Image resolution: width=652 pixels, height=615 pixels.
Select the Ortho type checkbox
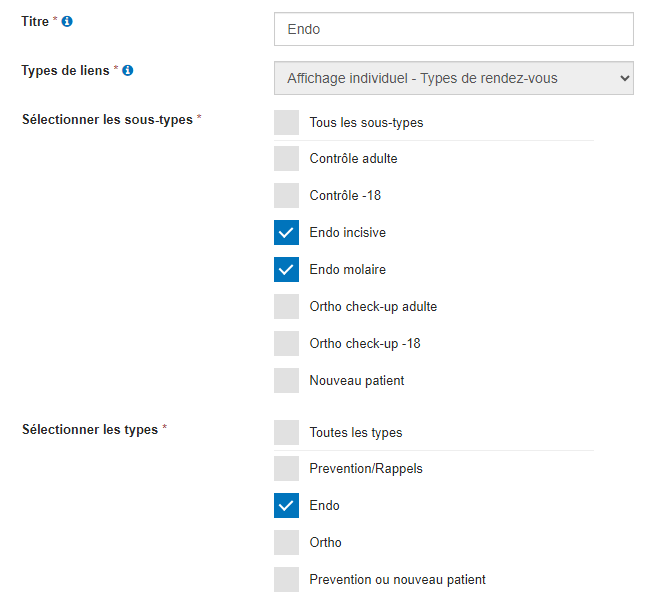point(286,543)
